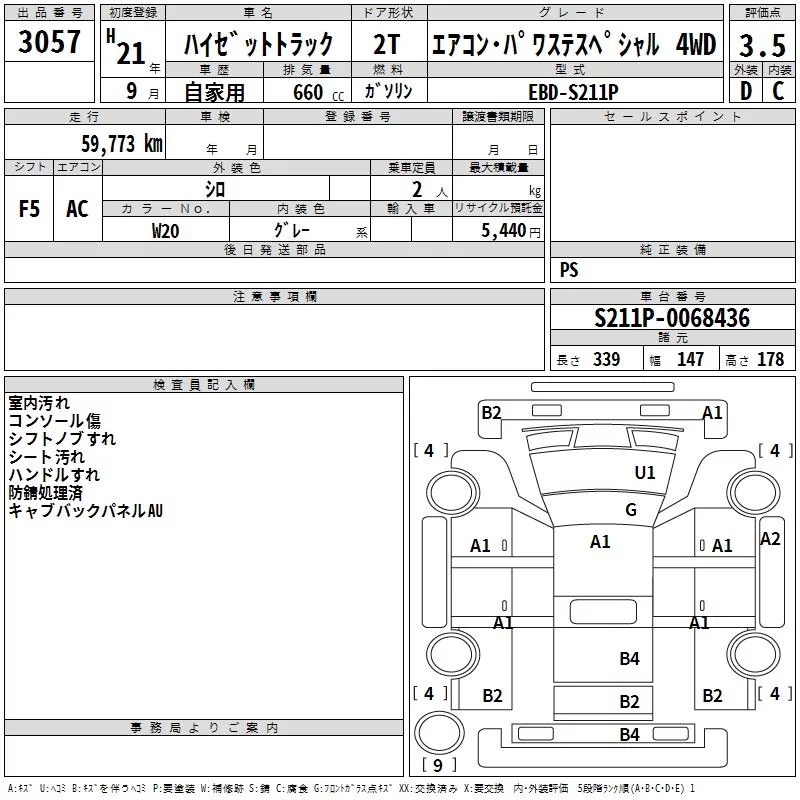Select the B4 mark on truck bed
This screenshot has width=800, height=800.
(x=629, y=658)
